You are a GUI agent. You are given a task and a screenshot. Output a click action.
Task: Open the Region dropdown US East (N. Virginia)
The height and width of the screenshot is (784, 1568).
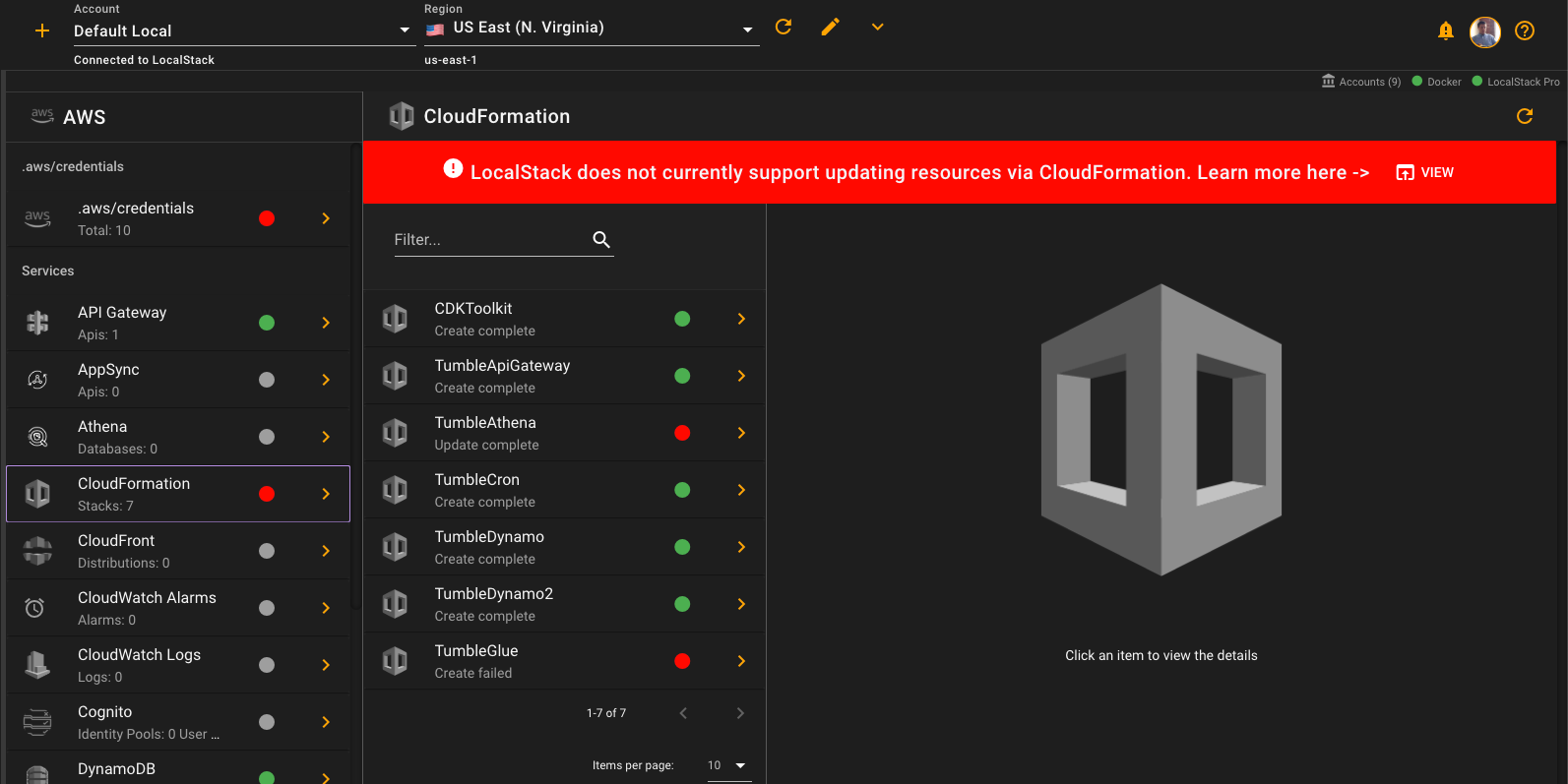tap(592, 29)
